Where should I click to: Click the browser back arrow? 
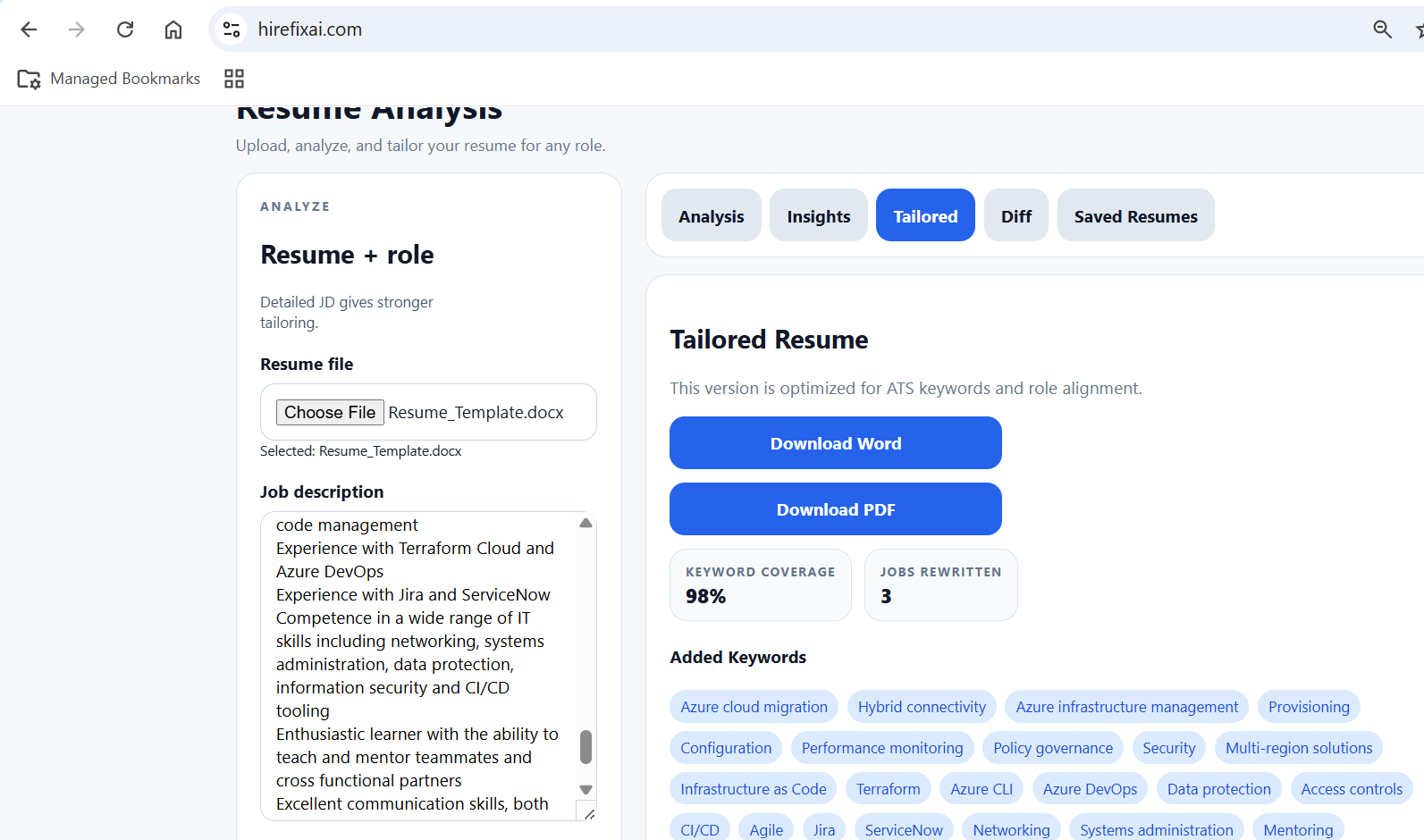point(29,29)
